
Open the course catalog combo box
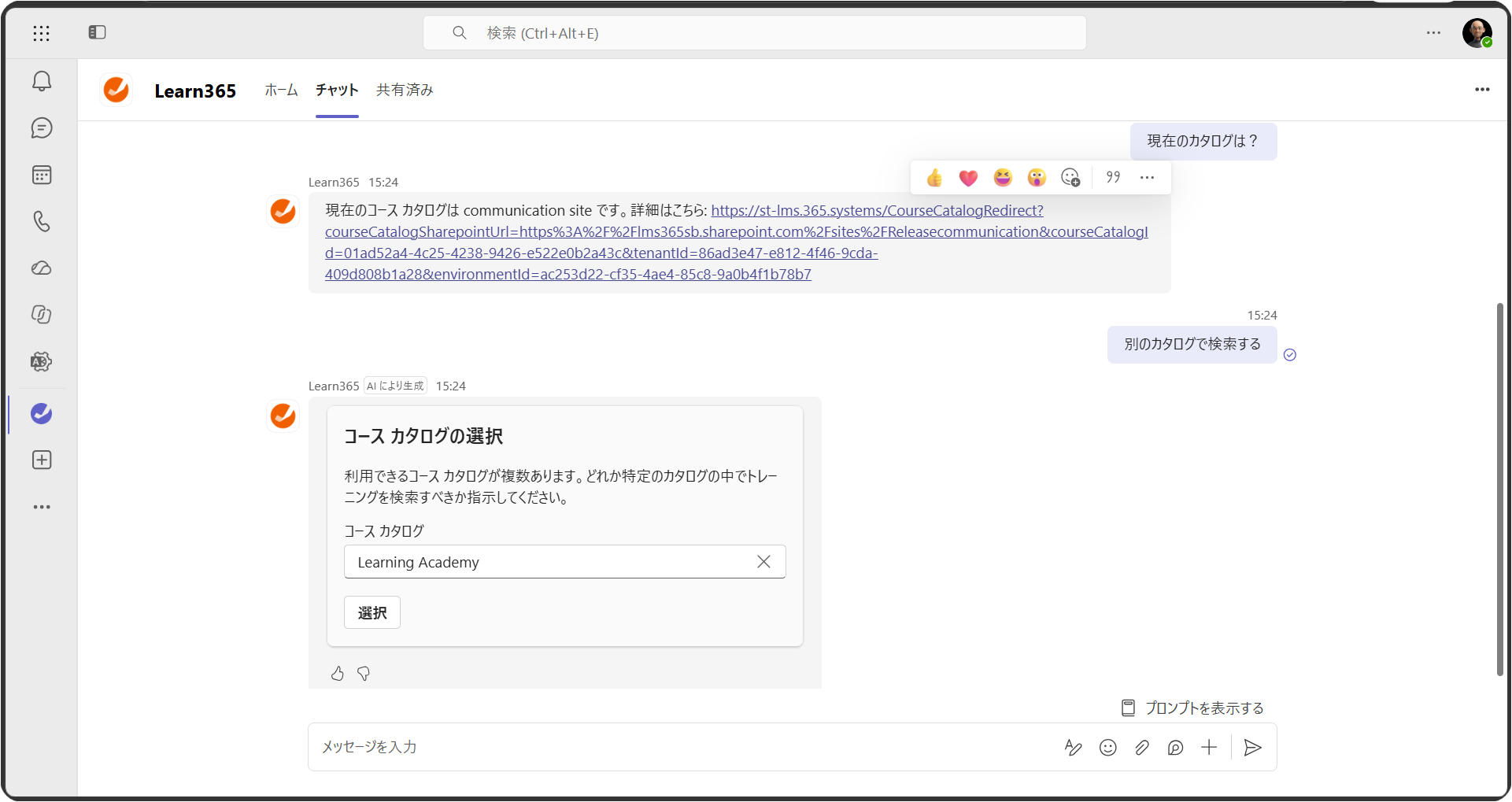(x=564, y=562)
